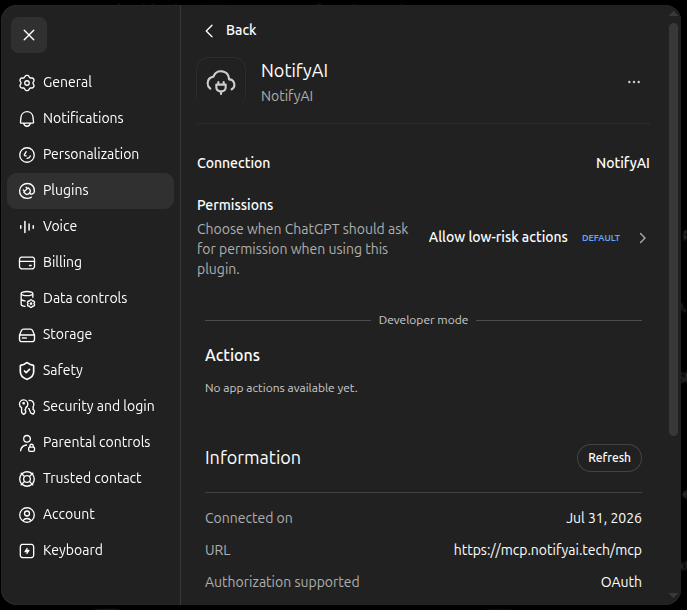Open the Notifications settings tab

point(90,118)
